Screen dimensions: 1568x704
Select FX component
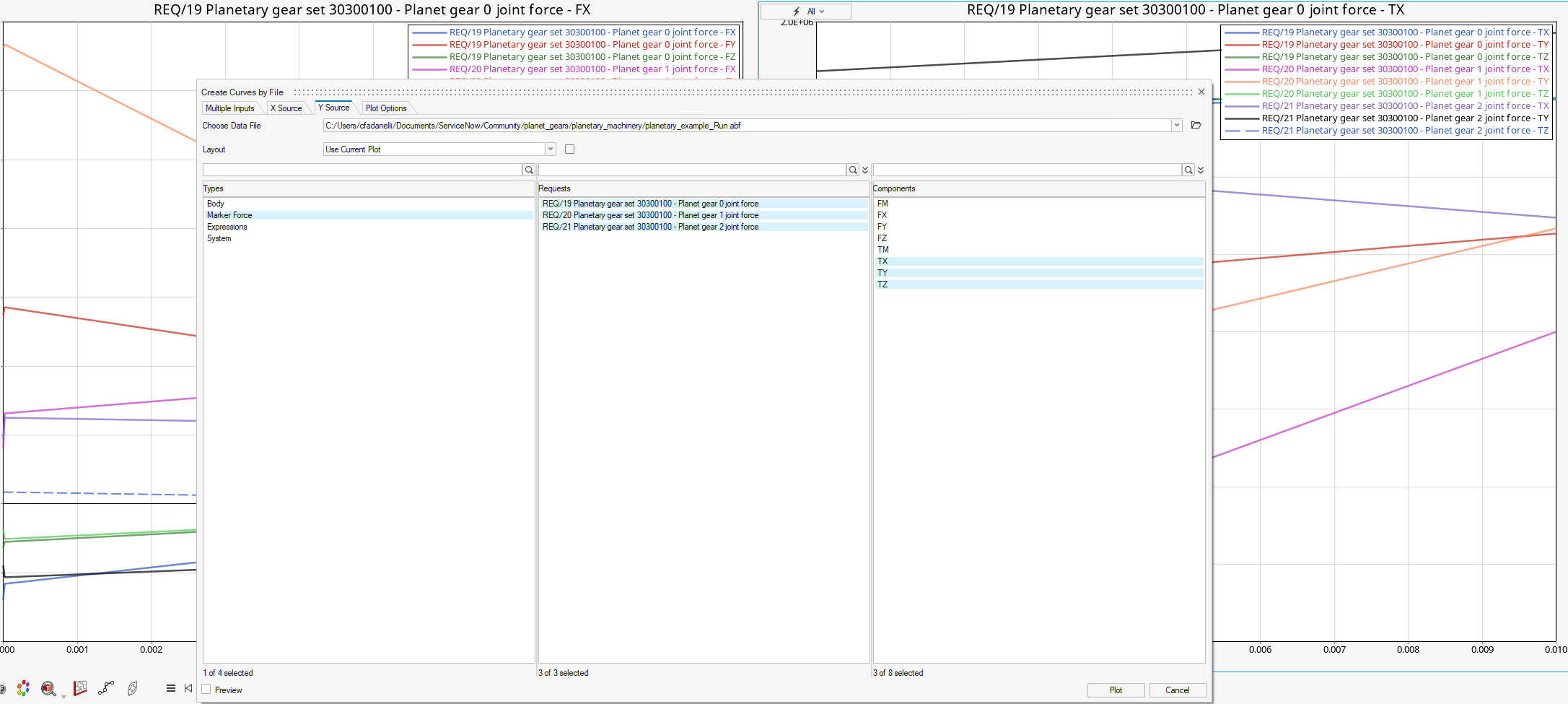(1039, 215)
